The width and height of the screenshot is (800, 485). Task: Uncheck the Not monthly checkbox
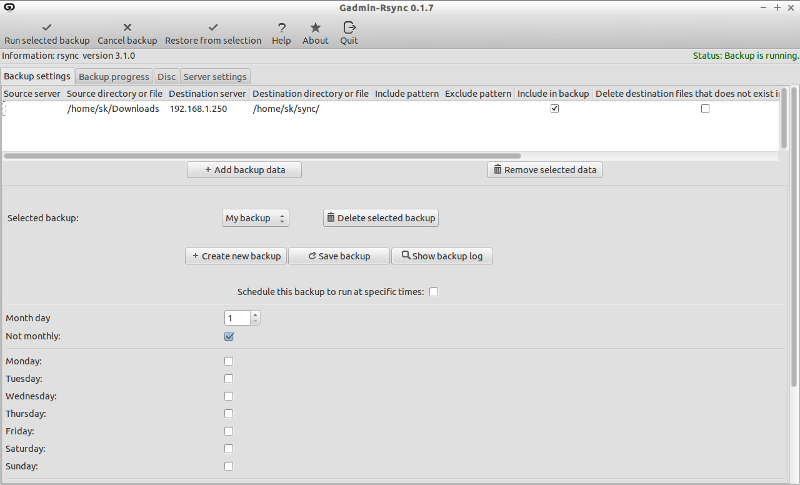(x=229, y=337)
